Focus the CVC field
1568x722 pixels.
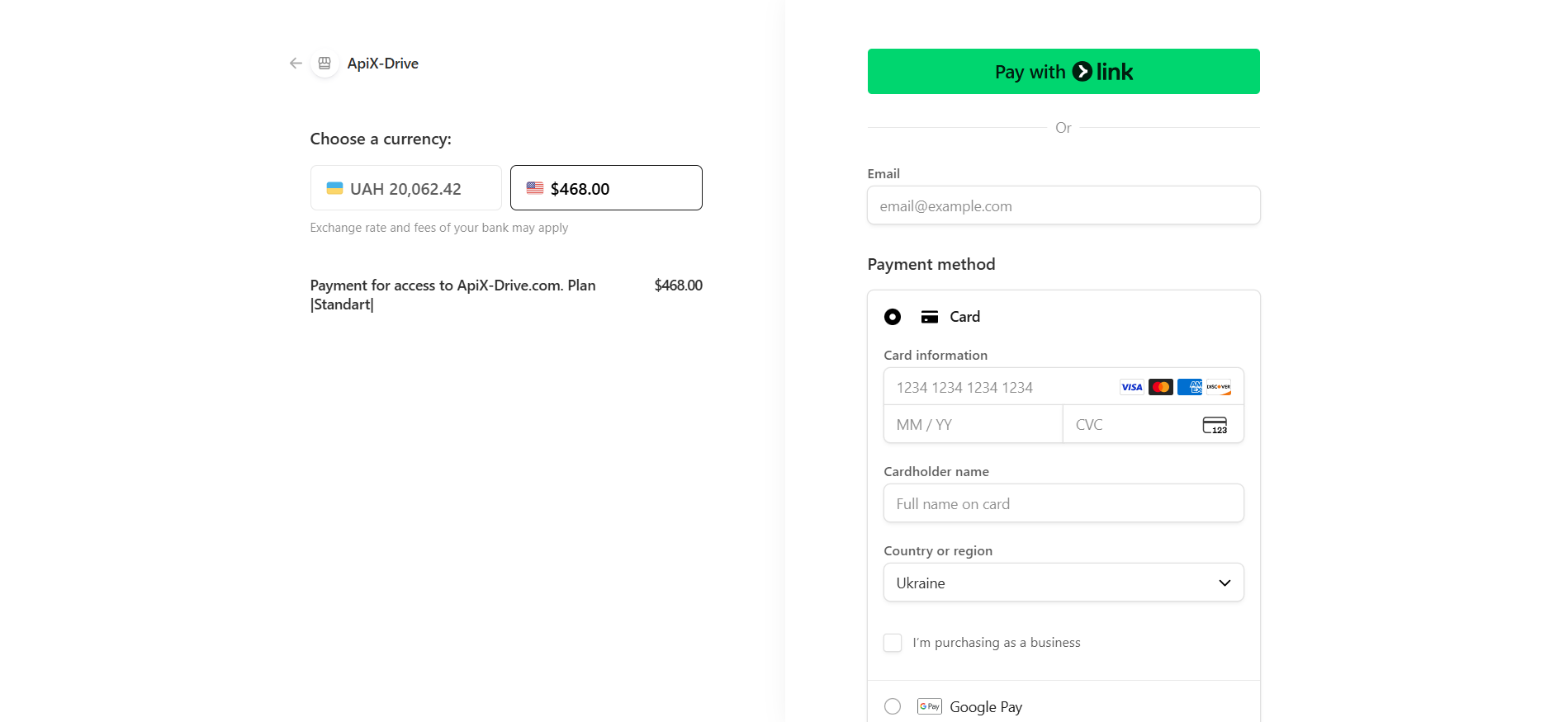click(x=1153, y=424)
